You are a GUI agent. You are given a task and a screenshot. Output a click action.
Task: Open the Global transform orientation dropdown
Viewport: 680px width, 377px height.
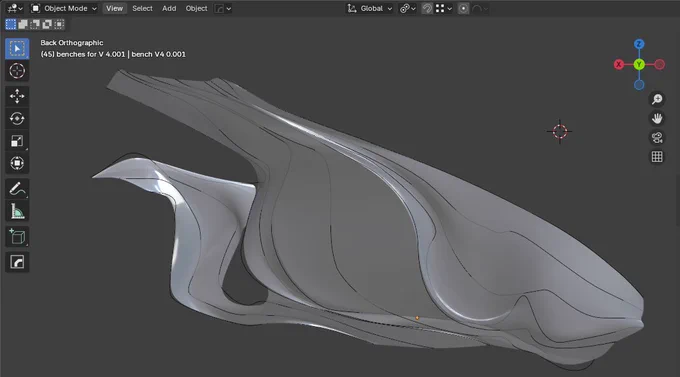click(370, 8)
